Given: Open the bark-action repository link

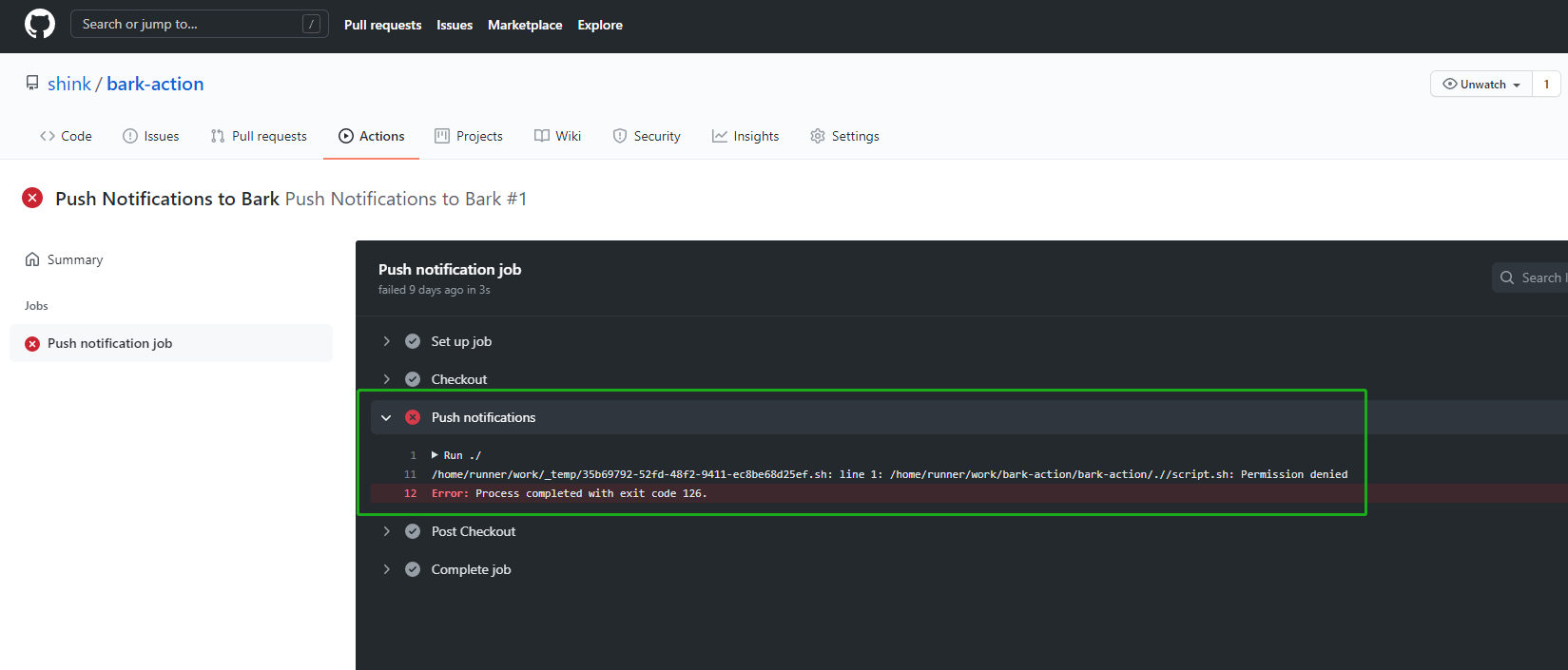Looking at the screenshot, I should coord(155,84).
